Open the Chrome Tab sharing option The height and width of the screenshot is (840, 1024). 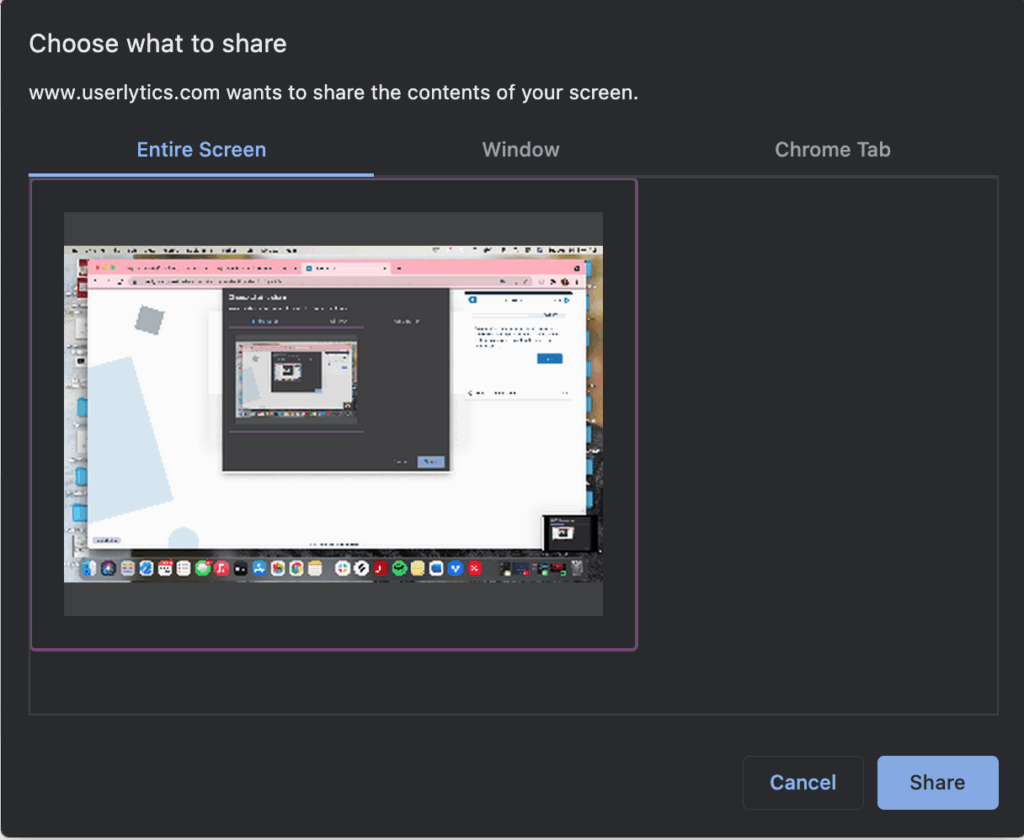point(832,148)
